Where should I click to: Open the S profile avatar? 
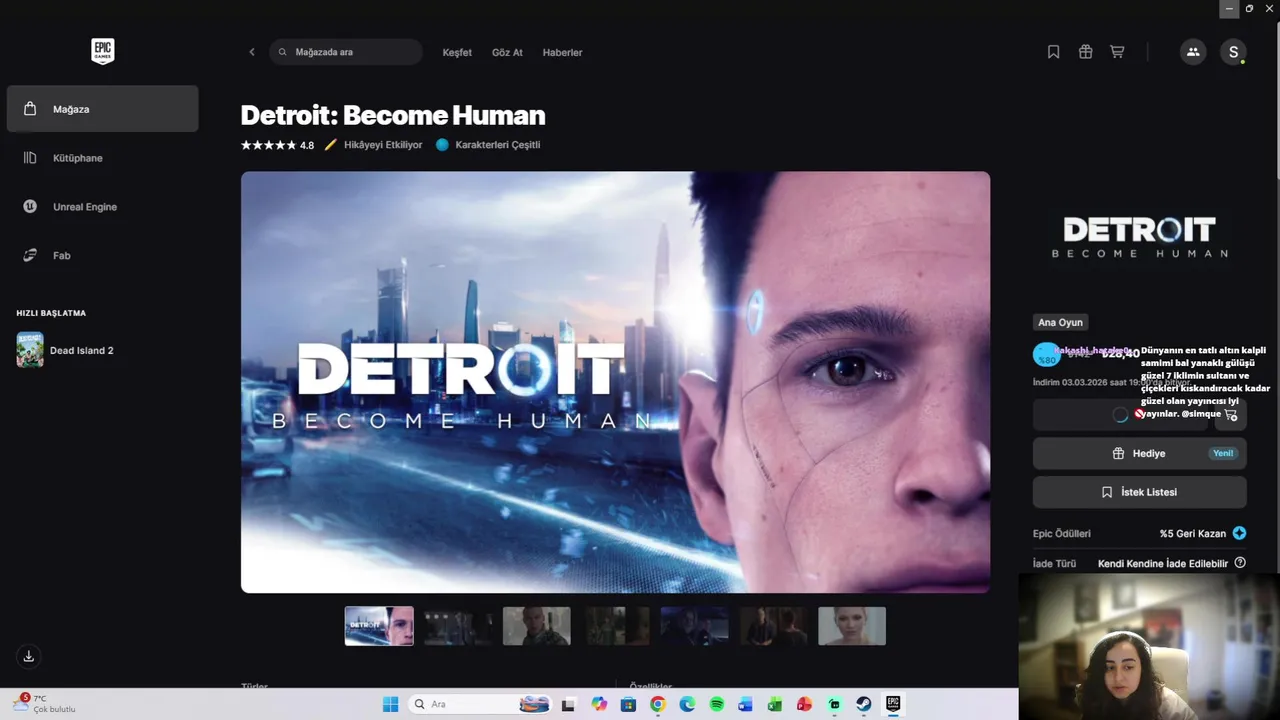(x=1233, y=52)
